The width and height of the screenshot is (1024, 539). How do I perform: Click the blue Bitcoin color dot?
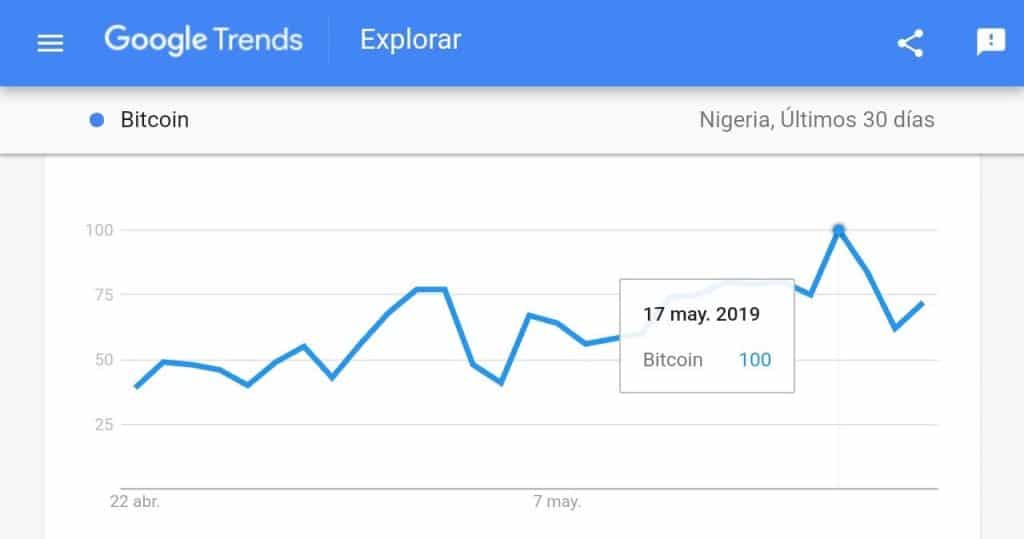tap(97, 121)
